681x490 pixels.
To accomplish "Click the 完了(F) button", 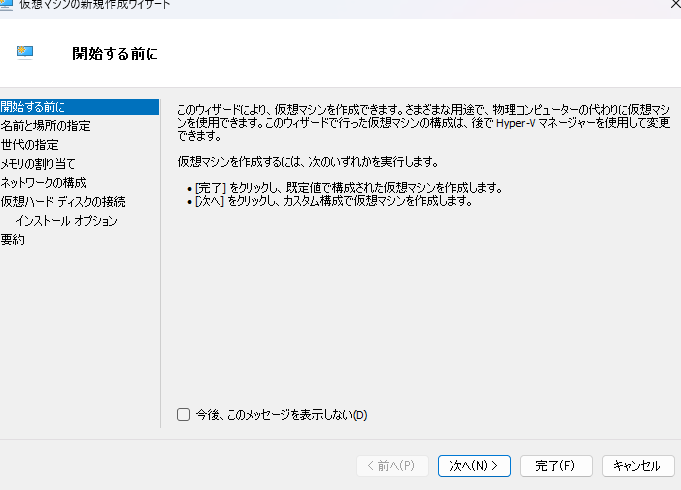I will (555, 466).
